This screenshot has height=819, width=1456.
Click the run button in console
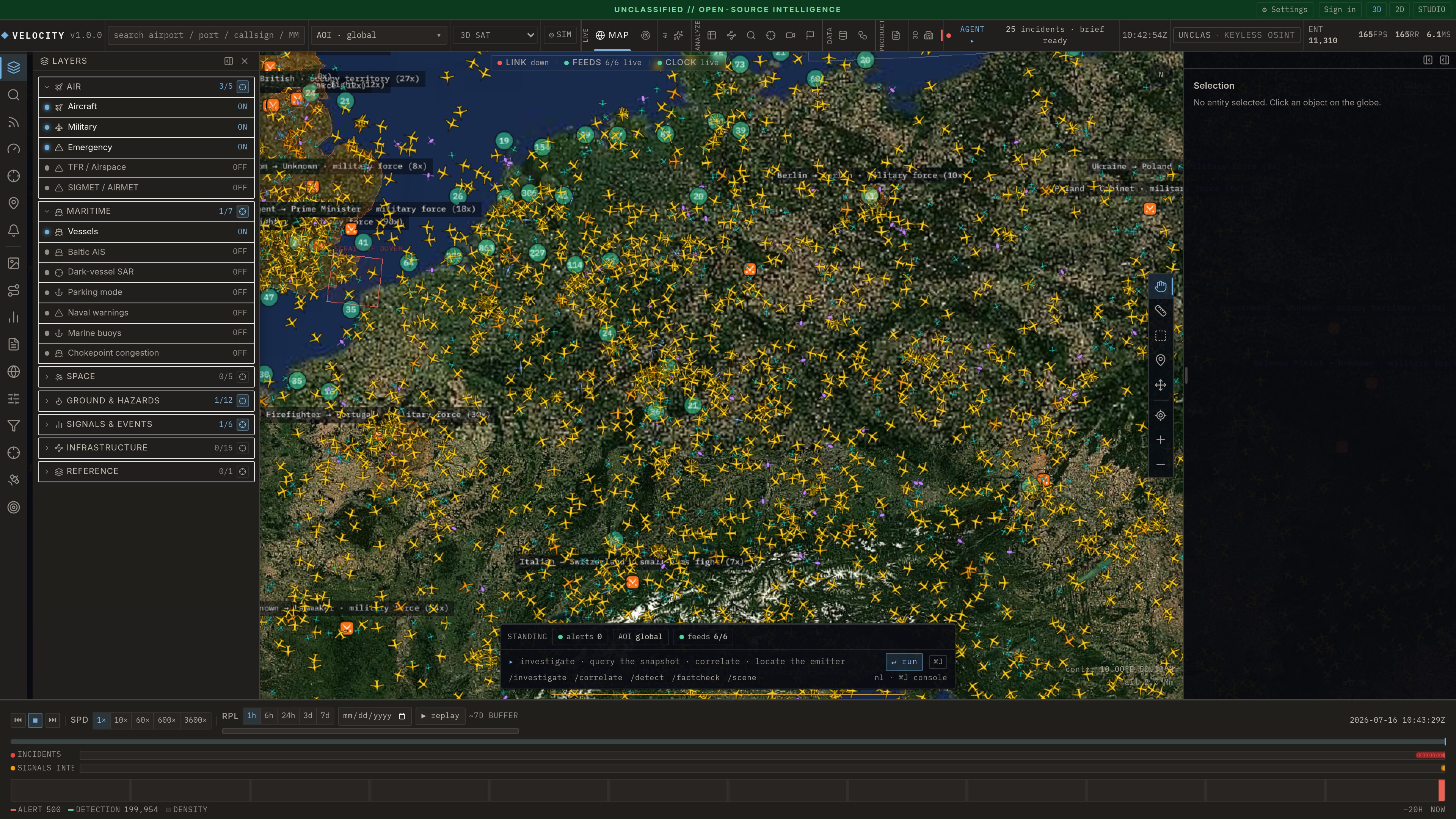pyautogui.click(x=904, y=662)
